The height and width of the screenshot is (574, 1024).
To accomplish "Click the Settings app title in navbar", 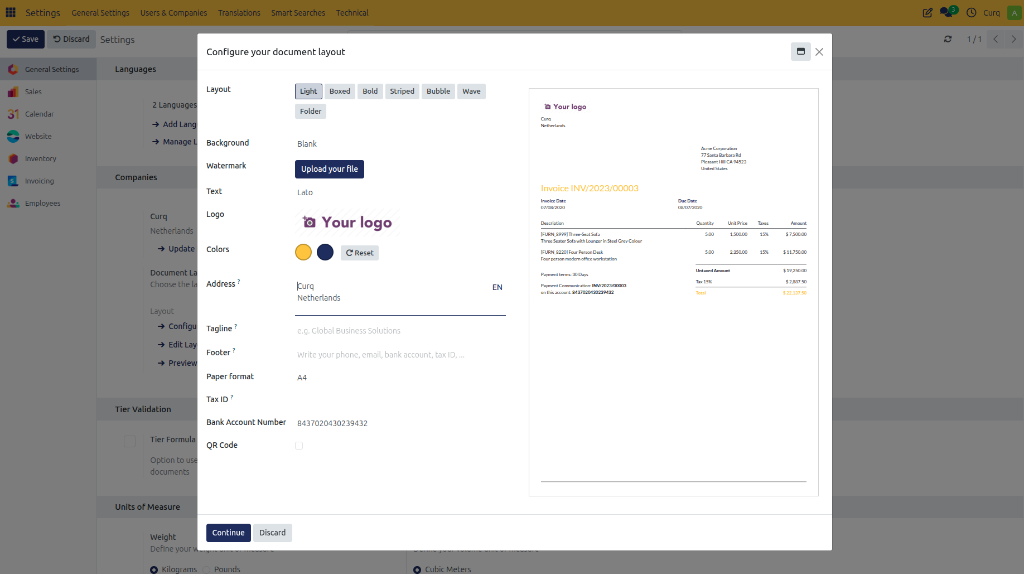I will point(42,12).
